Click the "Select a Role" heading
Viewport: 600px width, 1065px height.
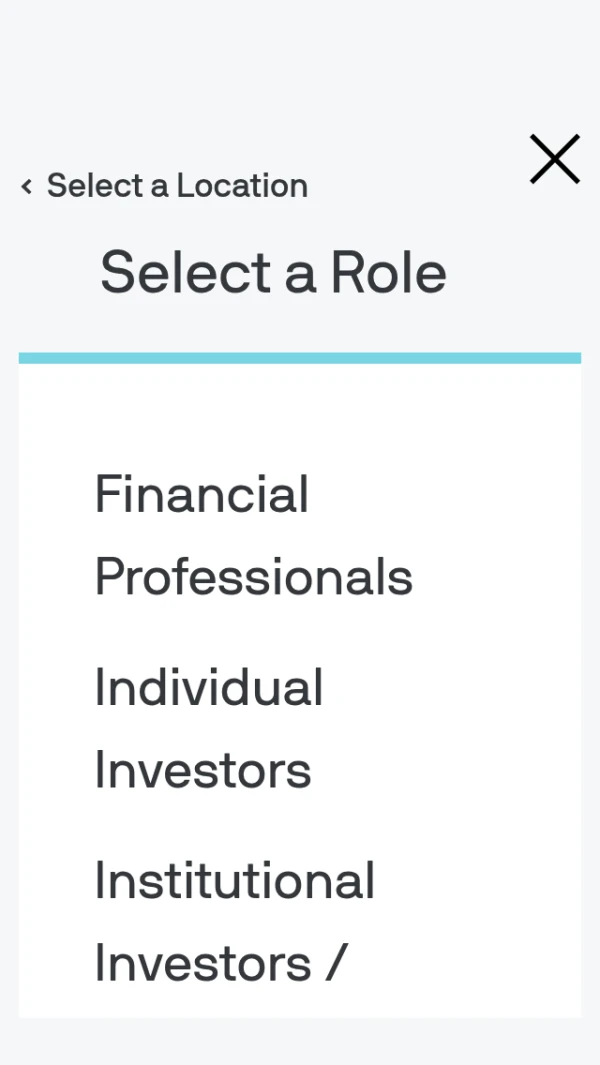(x=273, y=272)
